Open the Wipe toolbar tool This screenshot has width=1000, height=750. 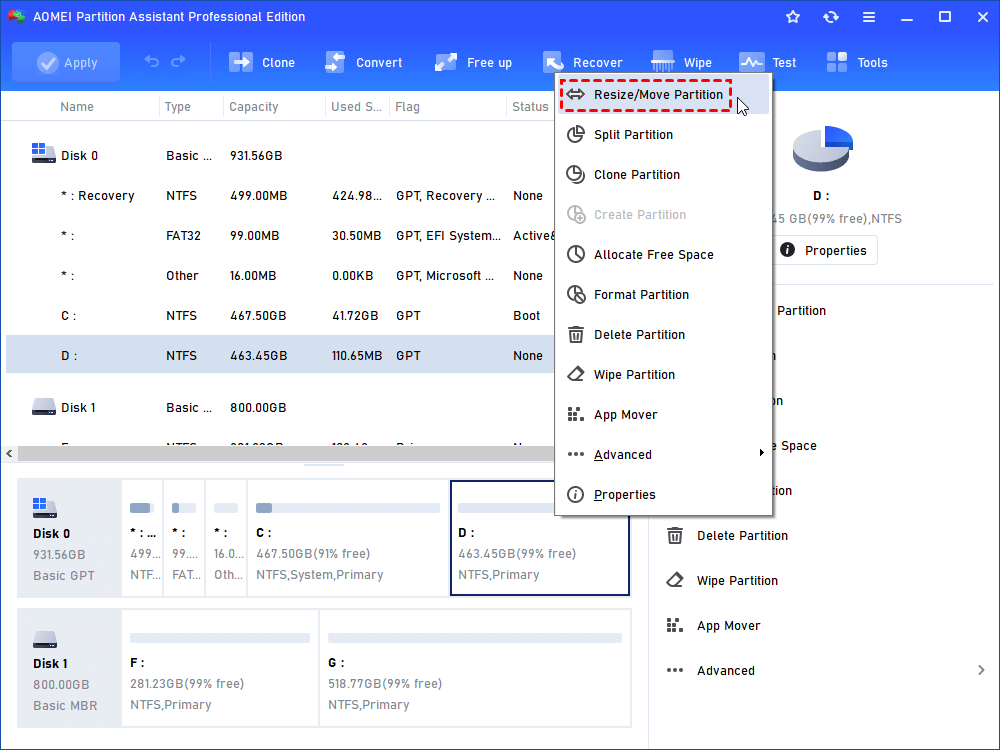(x=681, y=62)
